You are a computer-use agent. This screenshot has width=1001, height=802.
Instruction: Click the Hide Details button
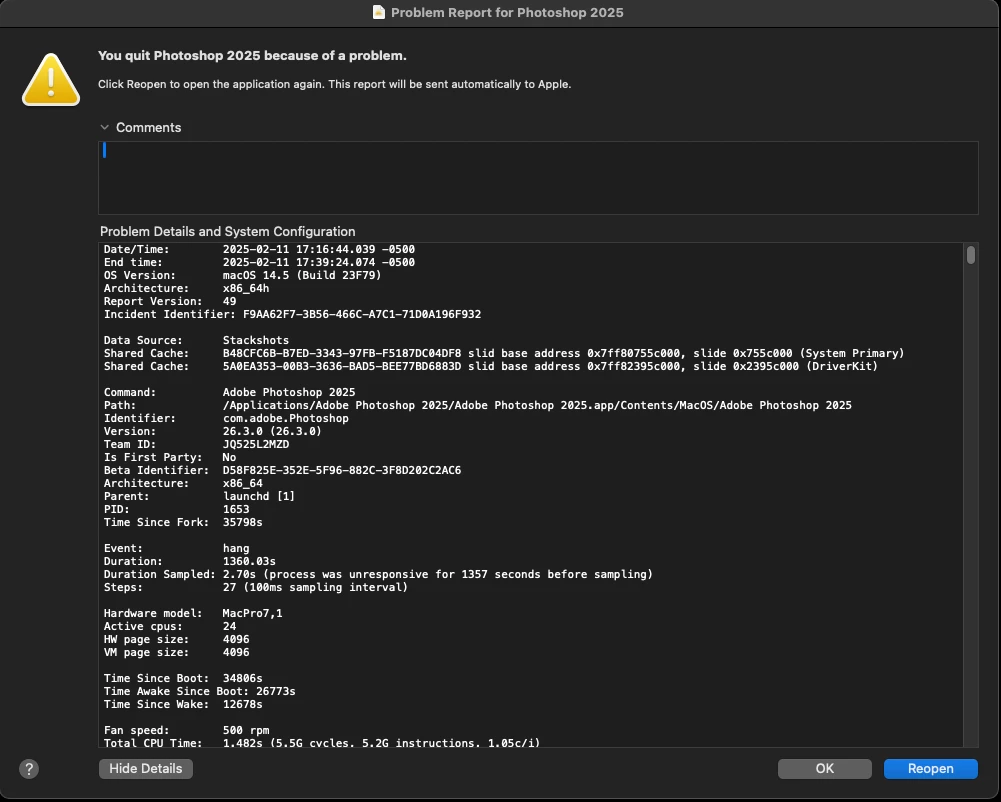pyautogui.click(x=146, y=769)
